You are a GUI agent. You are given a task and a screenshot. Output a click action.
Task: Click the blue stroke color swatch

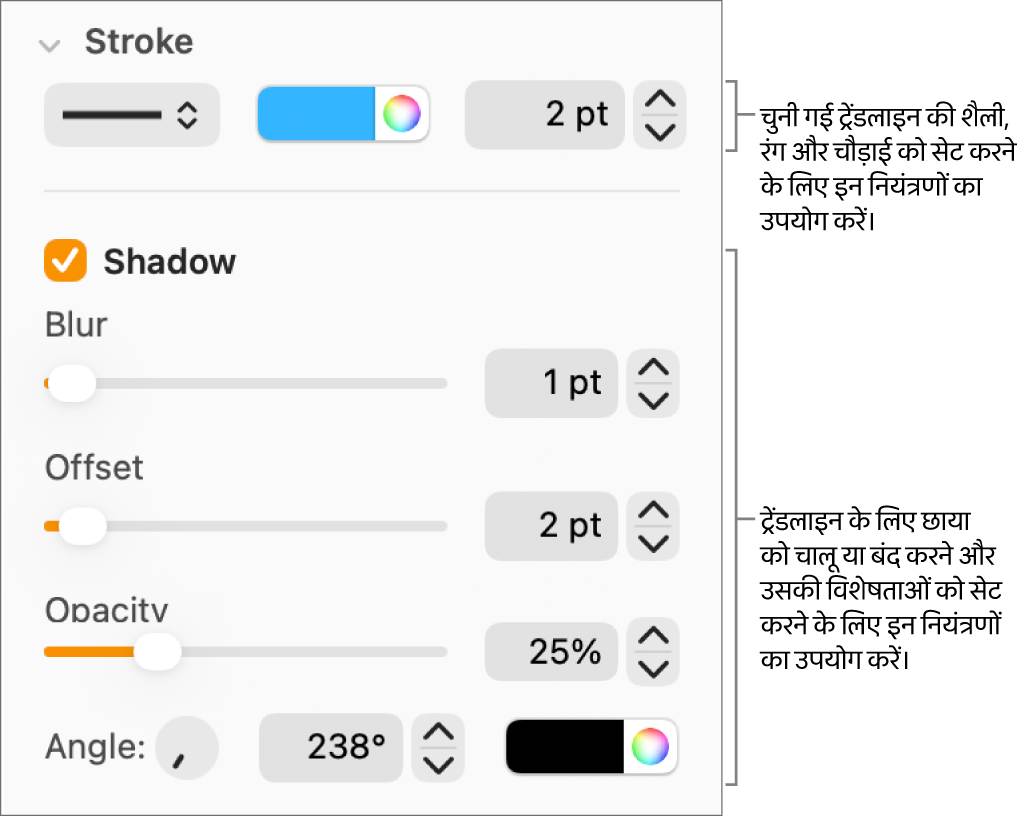click(x=316, y=114)
